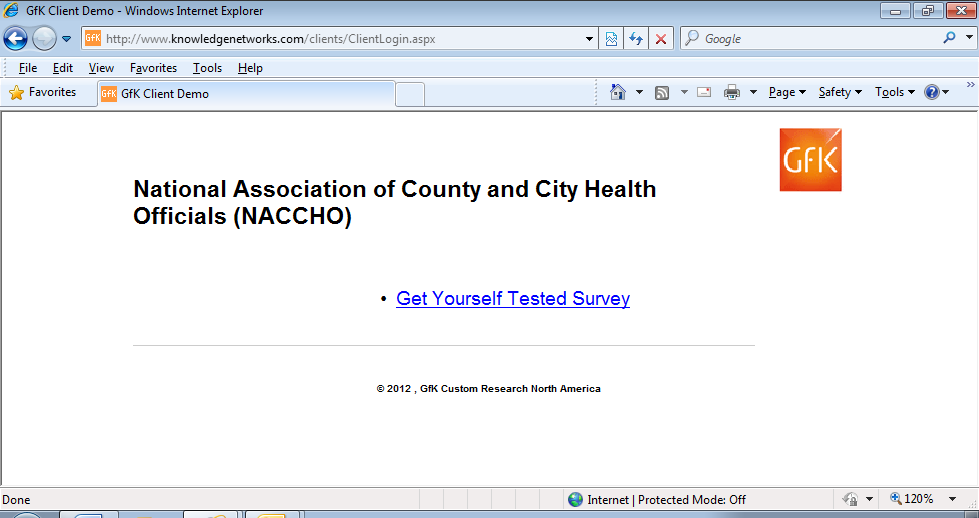Viewport: 979px width, 518px height.
Task: Click the GfK favicon in address bar
Action: click(x=92, y=38)
